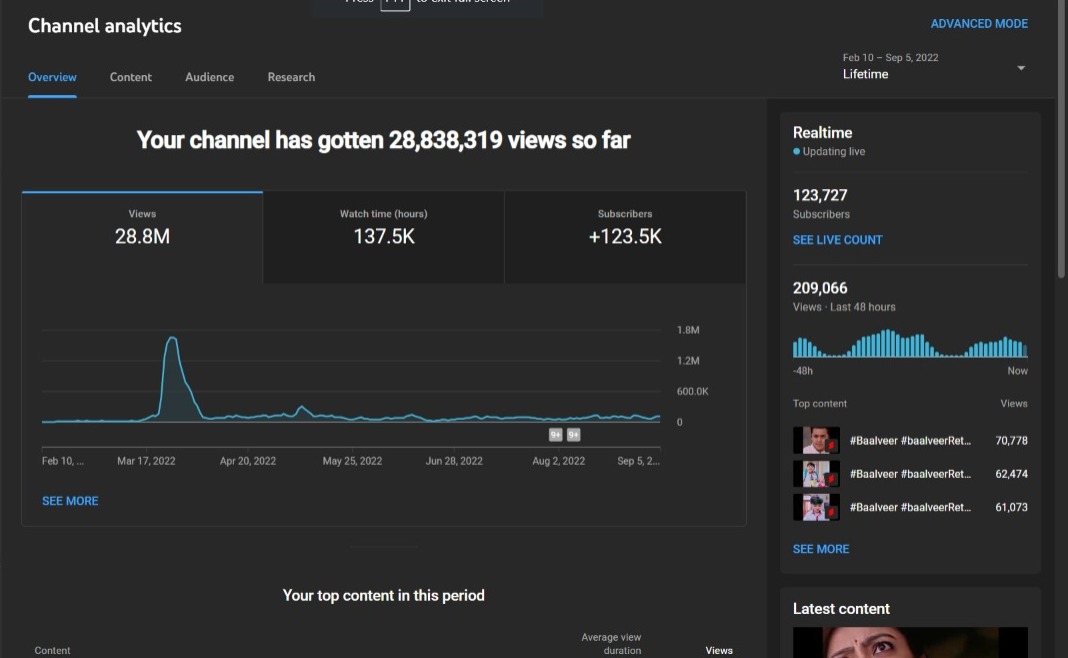
Task: Click the 123,727 subscribers count
Action: 820,195
